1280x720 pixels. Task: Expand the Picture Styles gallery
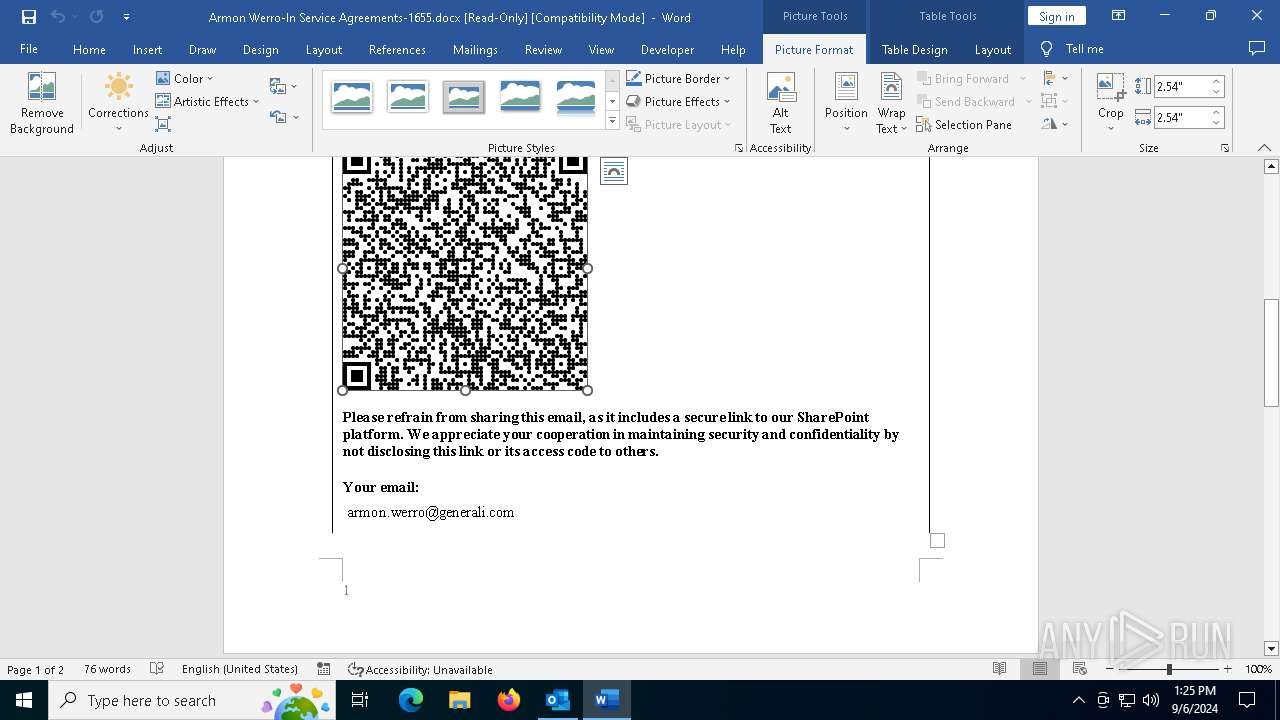(x=612, y=121)
